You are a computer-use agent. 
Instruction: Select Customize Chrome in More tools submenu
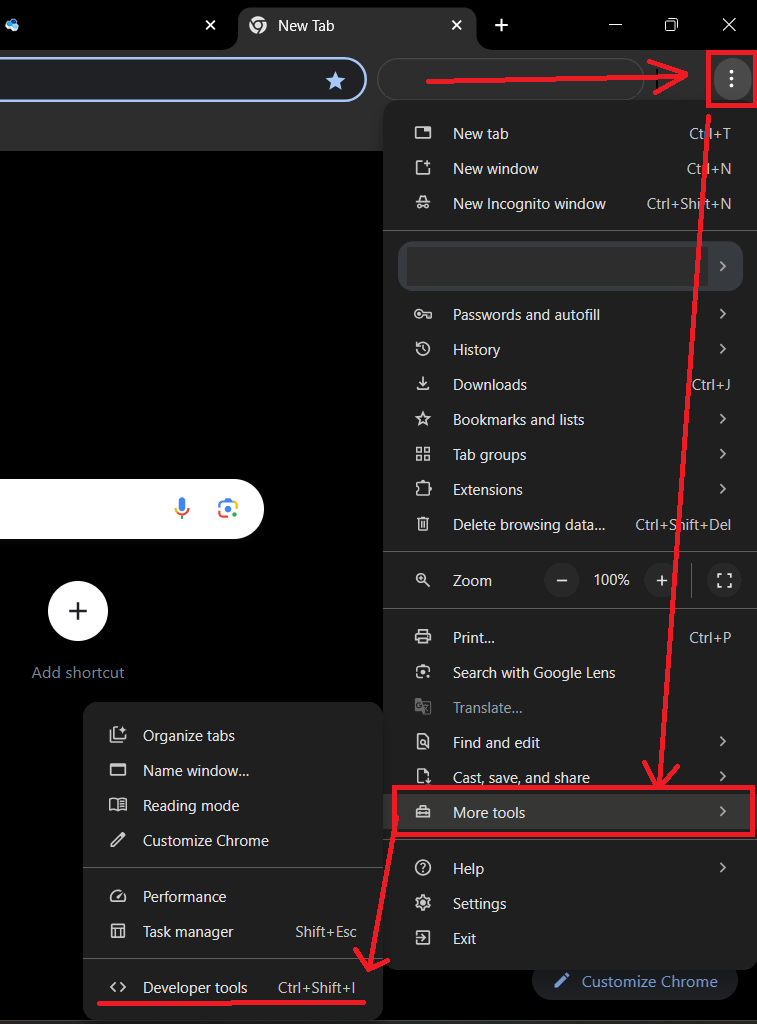pos(233,840)
